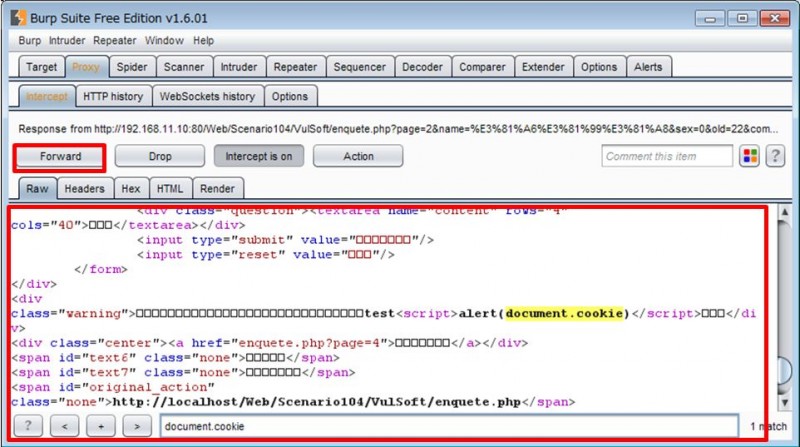Switch to the Hex view tab
Viewport: 800px width, 447px height.
pos(131,189)
